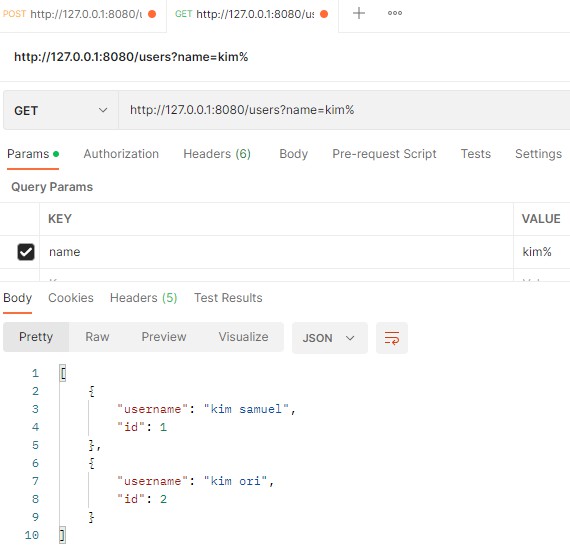Toggle the word wrap icon in response
The image size is (570, 555).
coord(392,338)
